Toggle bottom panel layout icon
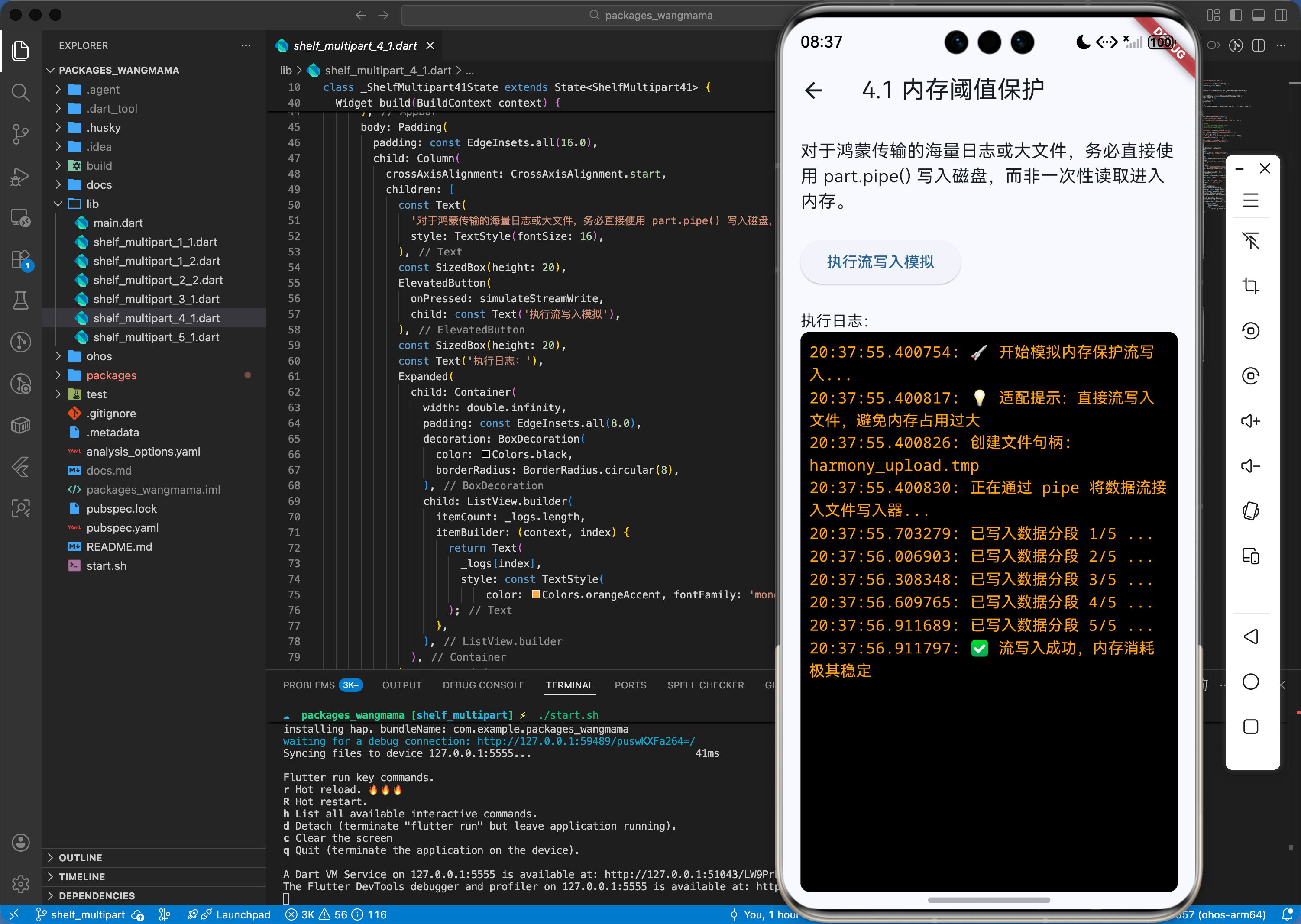 point(1258,15)
